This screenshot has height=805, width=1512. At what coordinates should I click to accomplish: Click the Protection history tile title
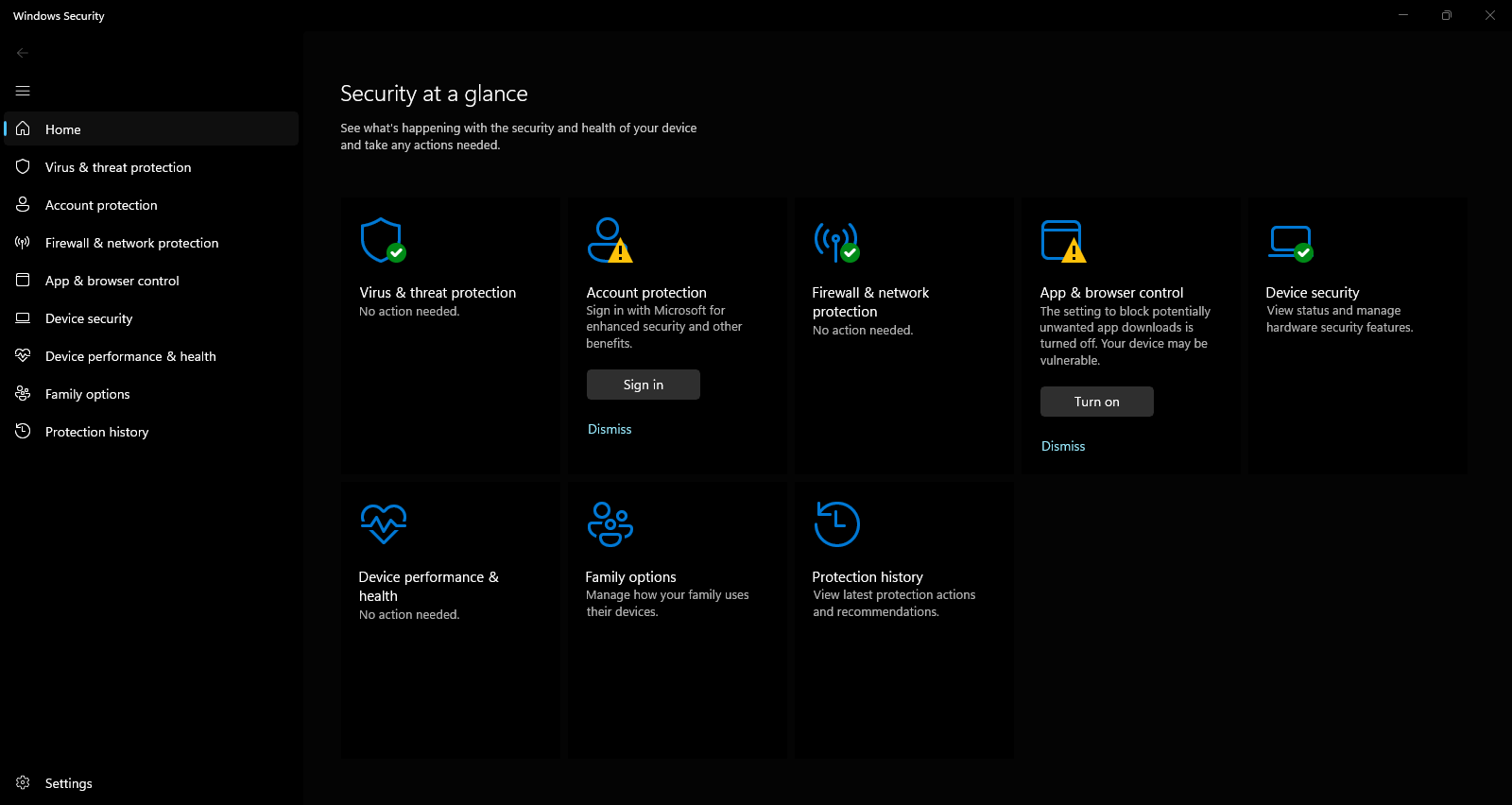pos(868,577)
